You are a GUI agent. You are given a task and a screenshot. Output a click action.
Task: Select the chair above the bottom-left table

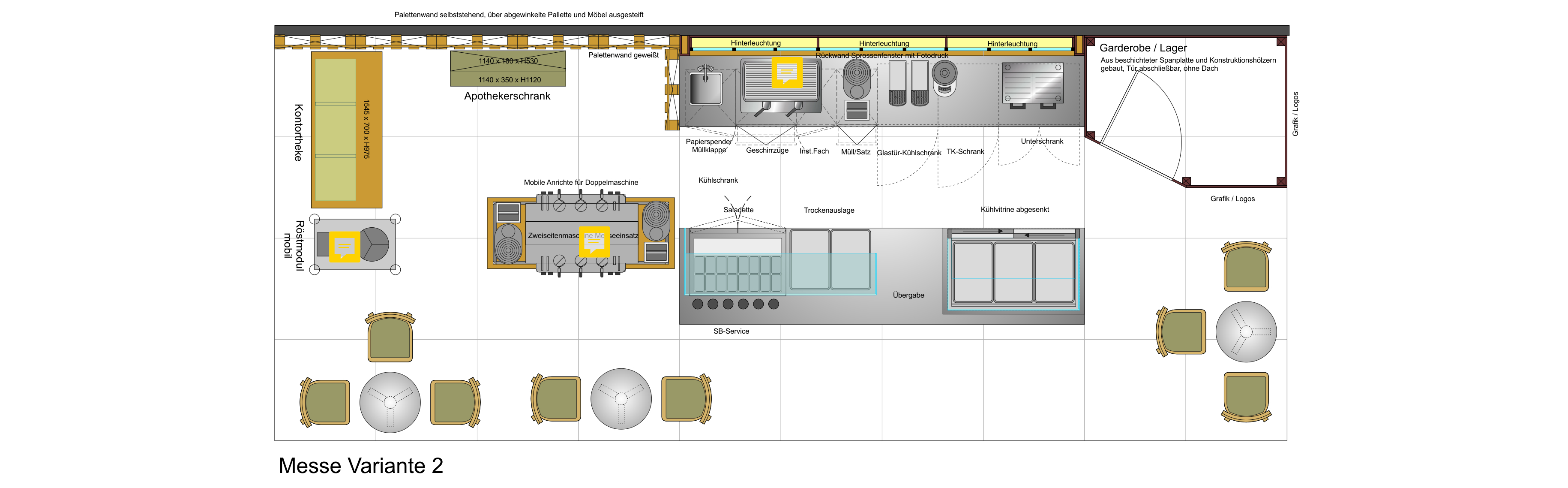click(x=390, y=337)
